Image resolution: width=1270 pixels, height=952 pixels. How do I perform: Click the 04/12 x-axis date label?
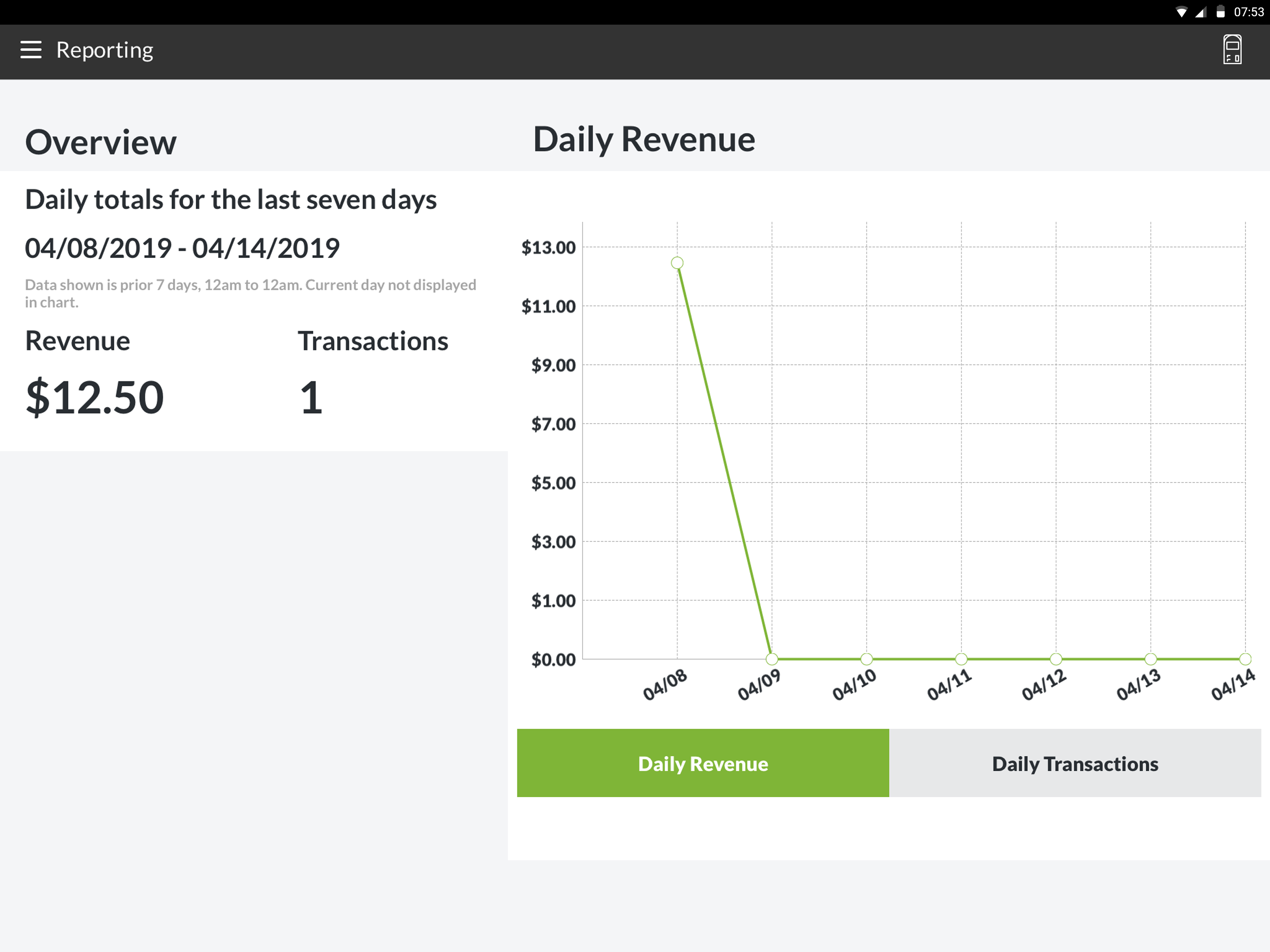tap(1044, 684)
